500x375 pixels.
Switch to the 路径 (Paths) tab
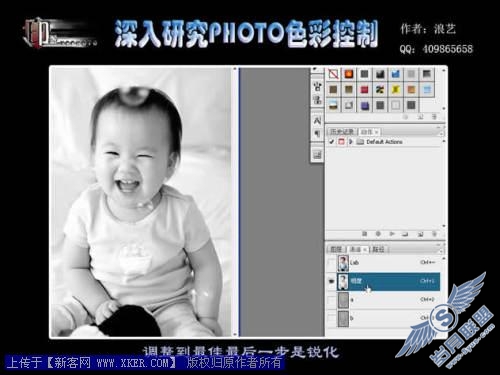(x=378, y=249)
